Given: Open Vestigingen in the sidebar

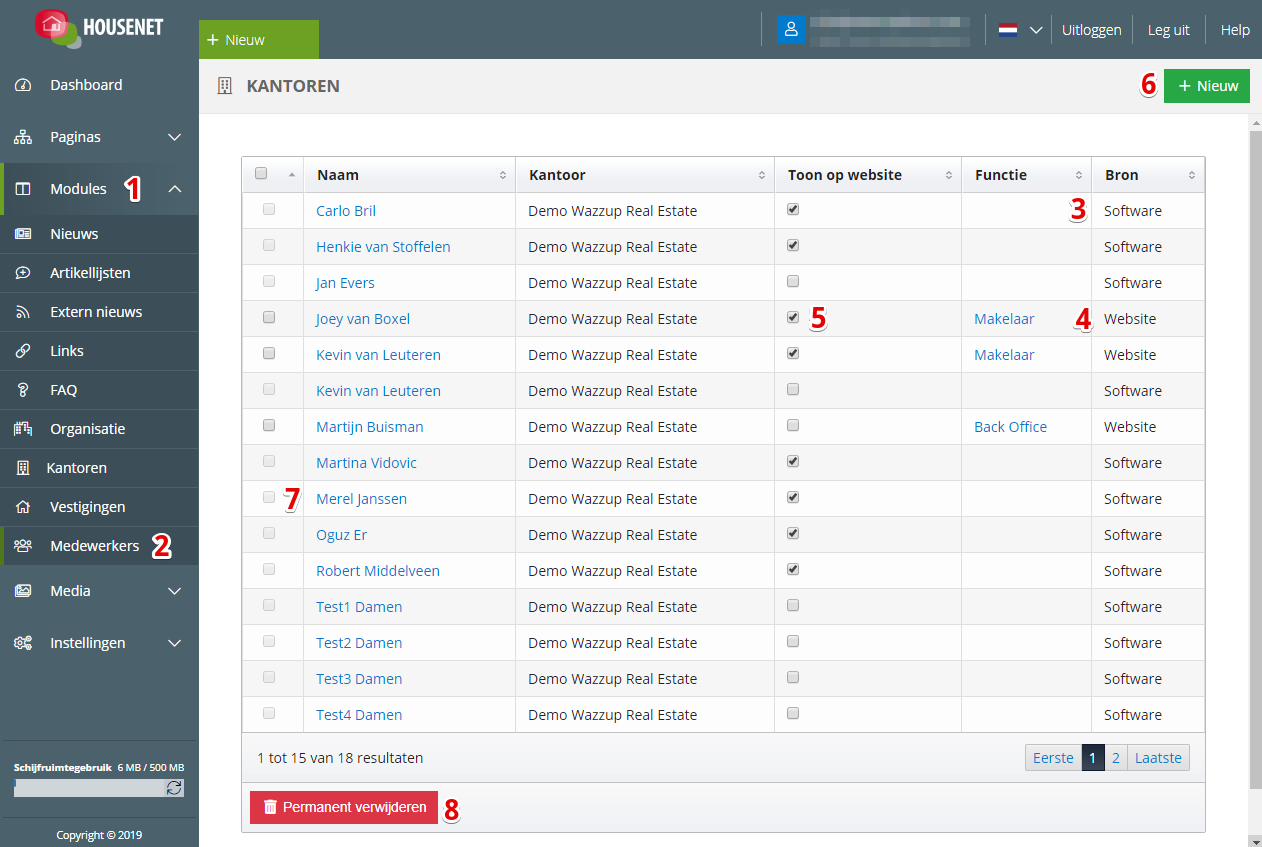Looking at the screenshot, I should coord(99,507).
